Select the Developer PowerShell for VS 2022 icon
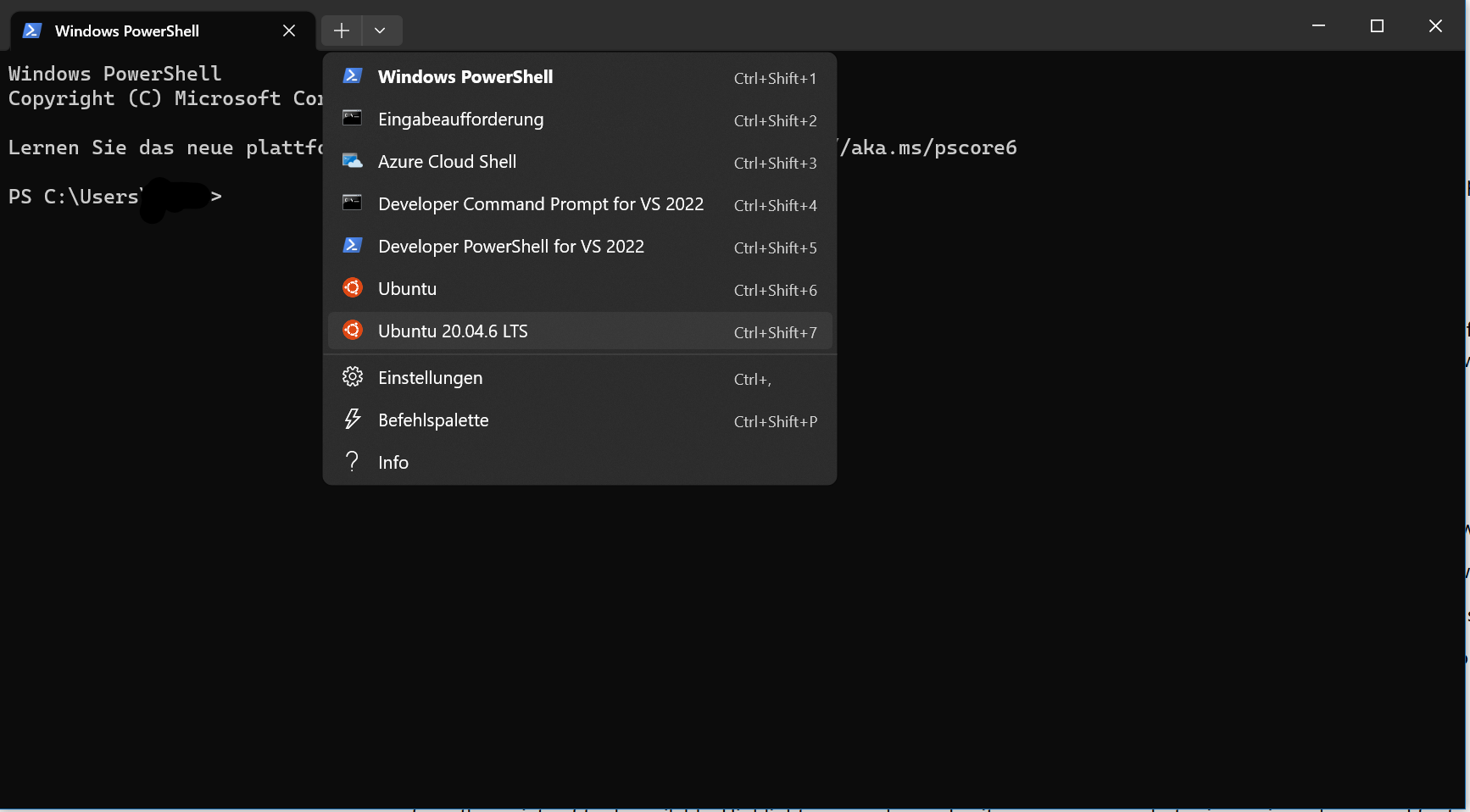 [352, 246]
